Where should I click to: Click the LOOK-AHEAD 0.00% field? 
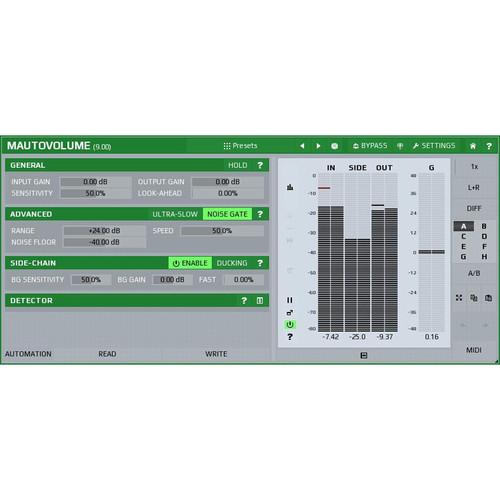click(228, 193)
